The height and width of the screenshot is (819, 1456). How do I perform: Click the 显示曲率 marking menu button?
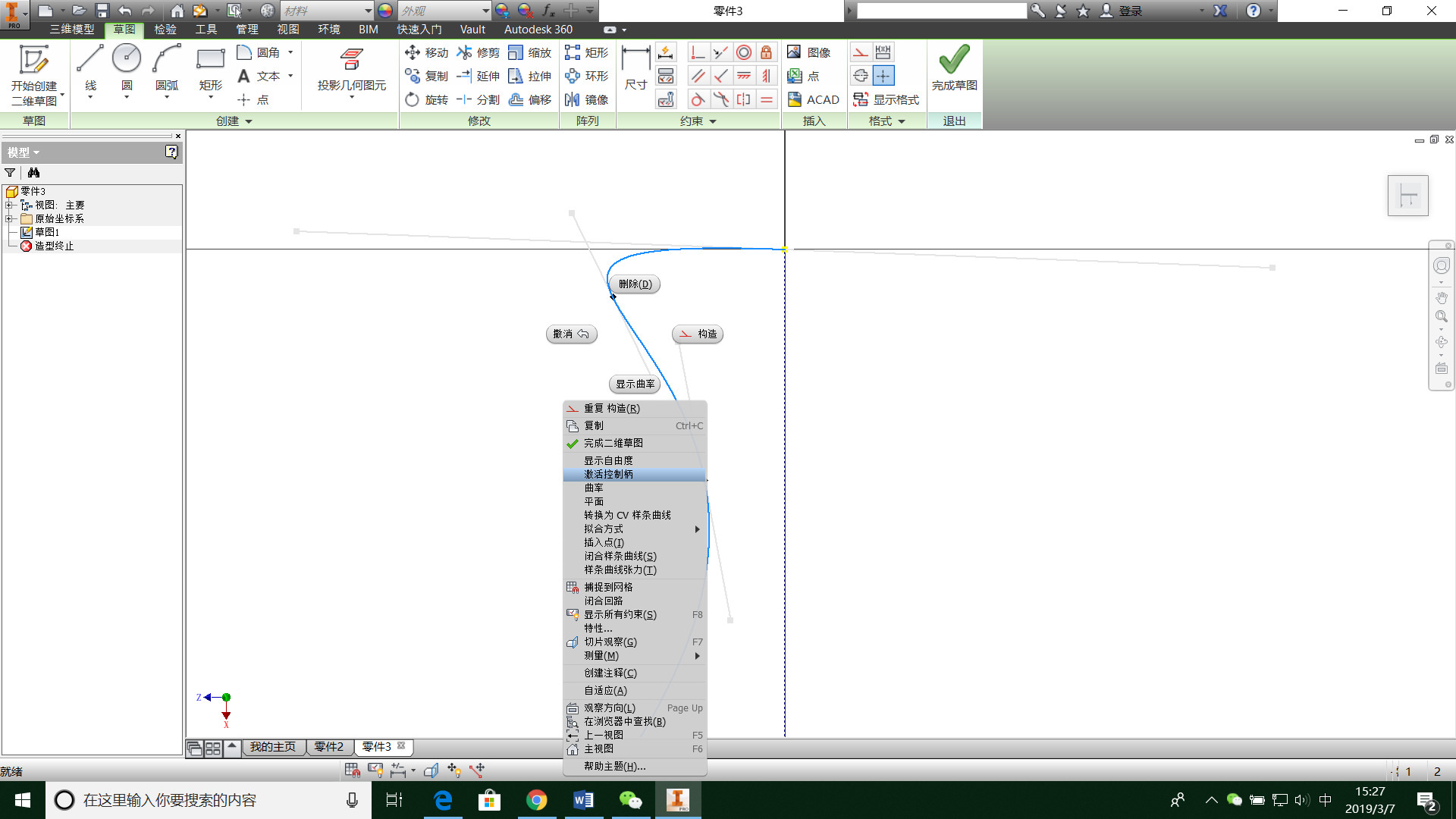(635, 384)
